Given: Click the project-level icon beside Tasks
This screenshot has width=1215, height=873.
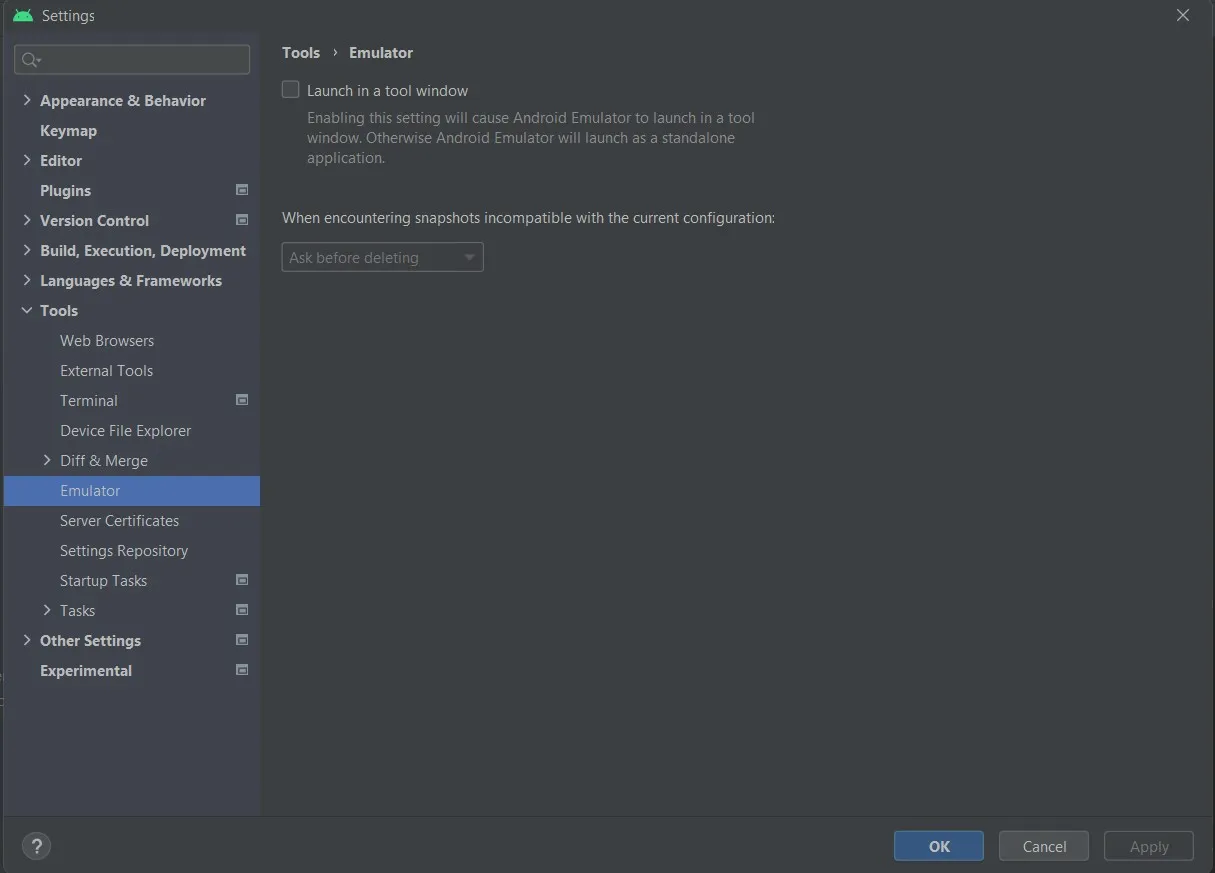Looking at the screenshot, I should pyautogui.click(x=242, y=610).
